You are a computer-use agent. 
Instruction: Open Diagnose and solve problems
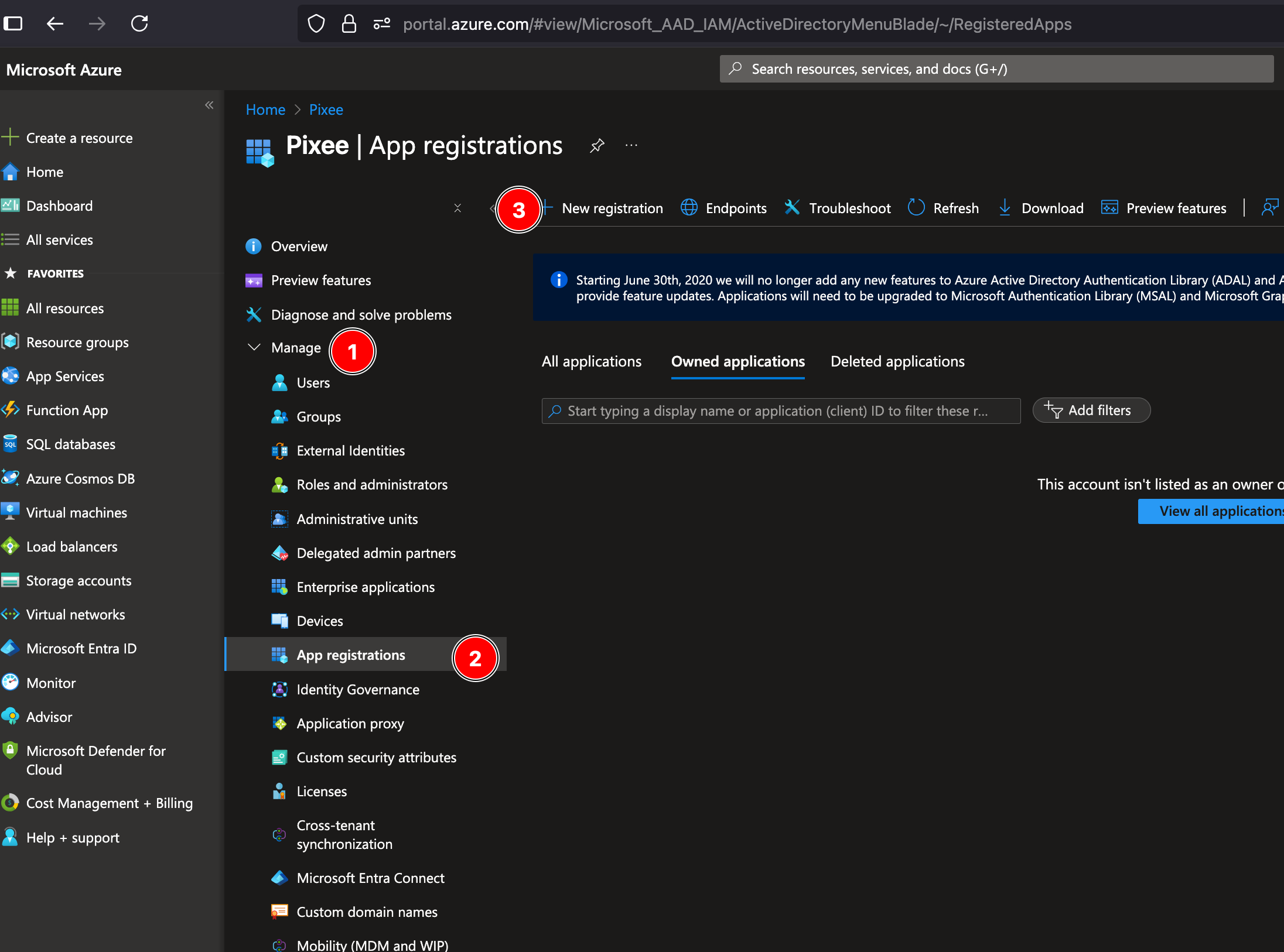click(361, 314)
